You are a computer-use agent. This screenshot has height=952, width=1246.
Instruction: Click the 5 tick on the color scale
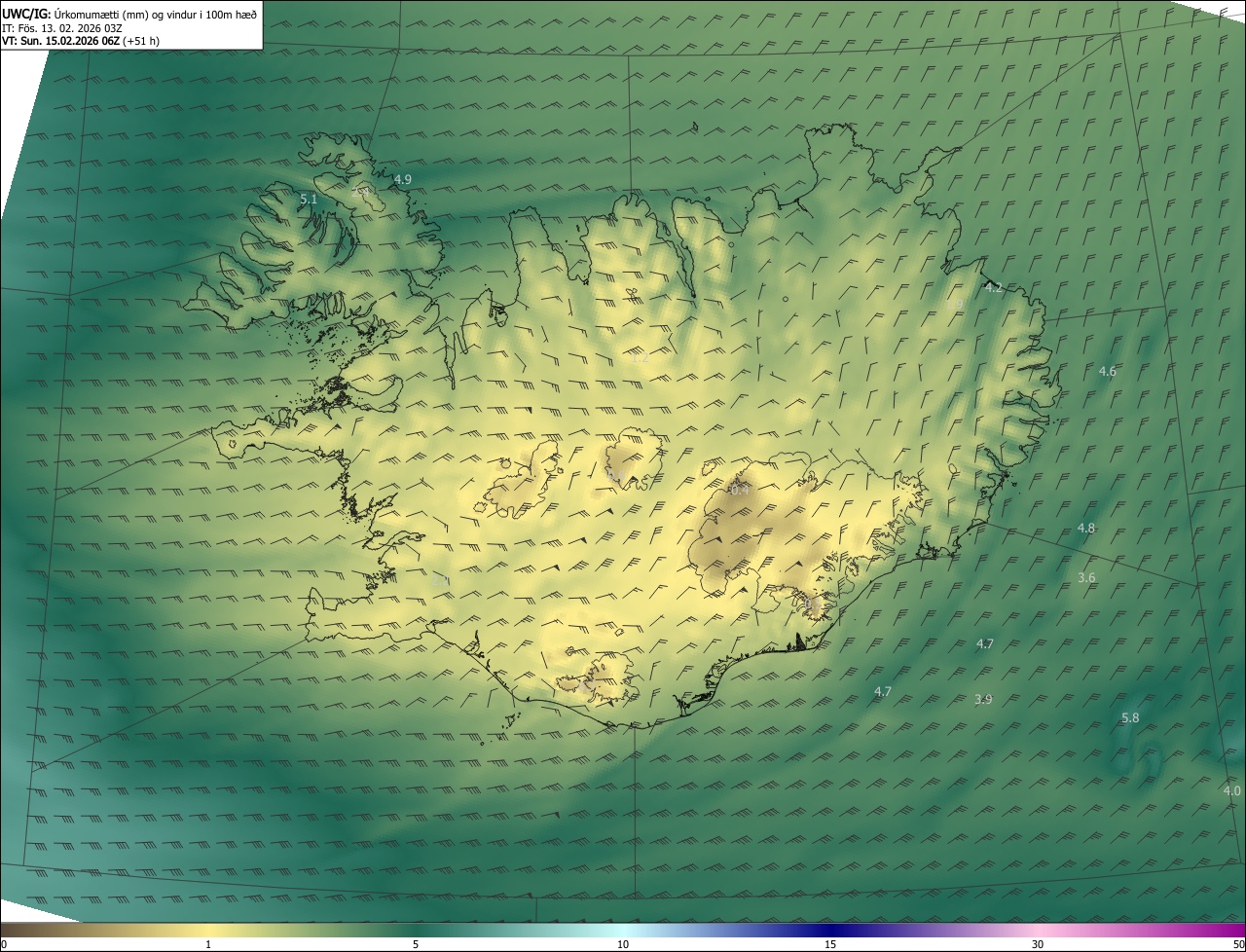coord(416,944)
